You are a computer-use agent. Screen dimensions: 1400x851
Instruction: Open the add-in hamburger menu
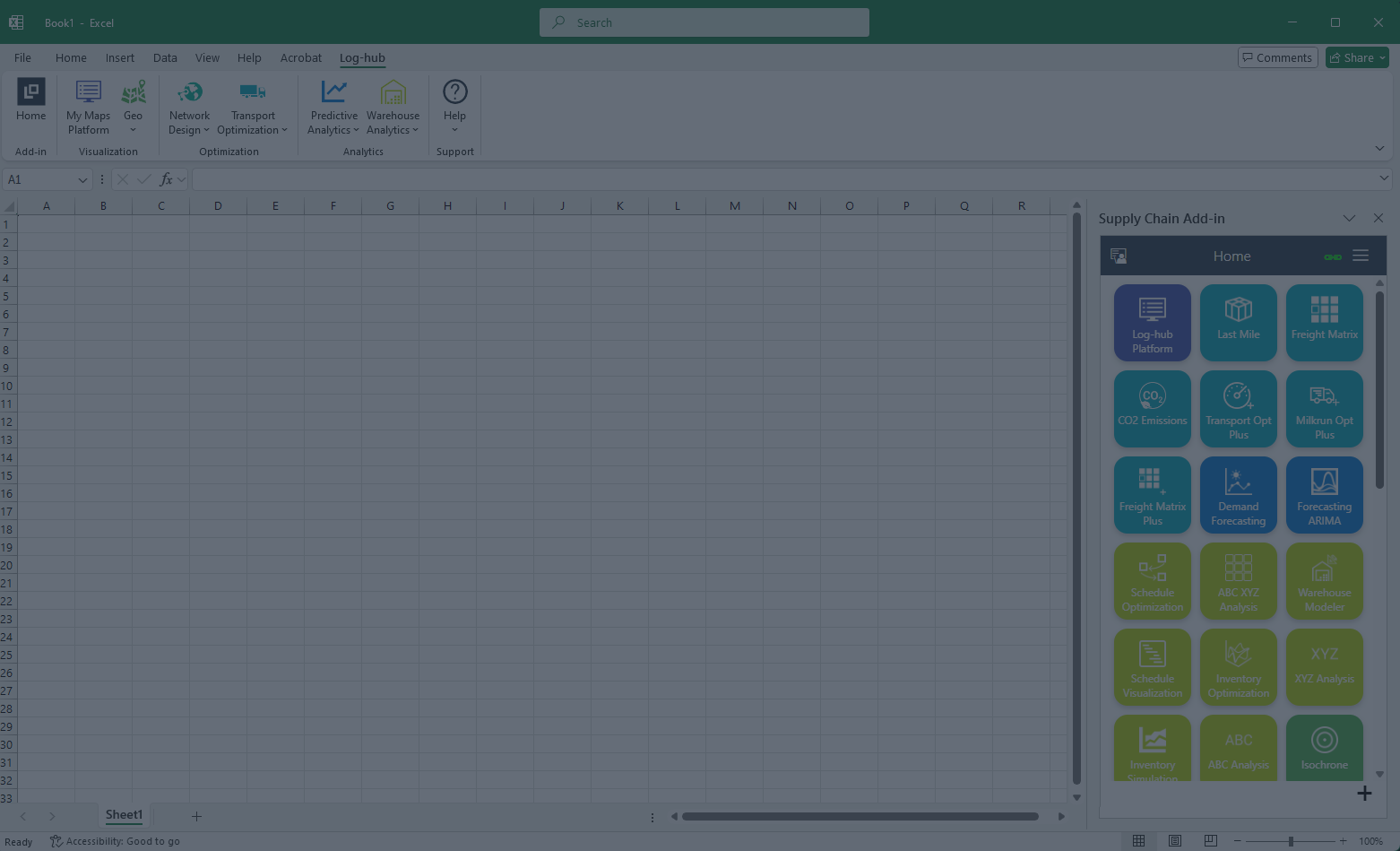click(x=1361, y=256)
